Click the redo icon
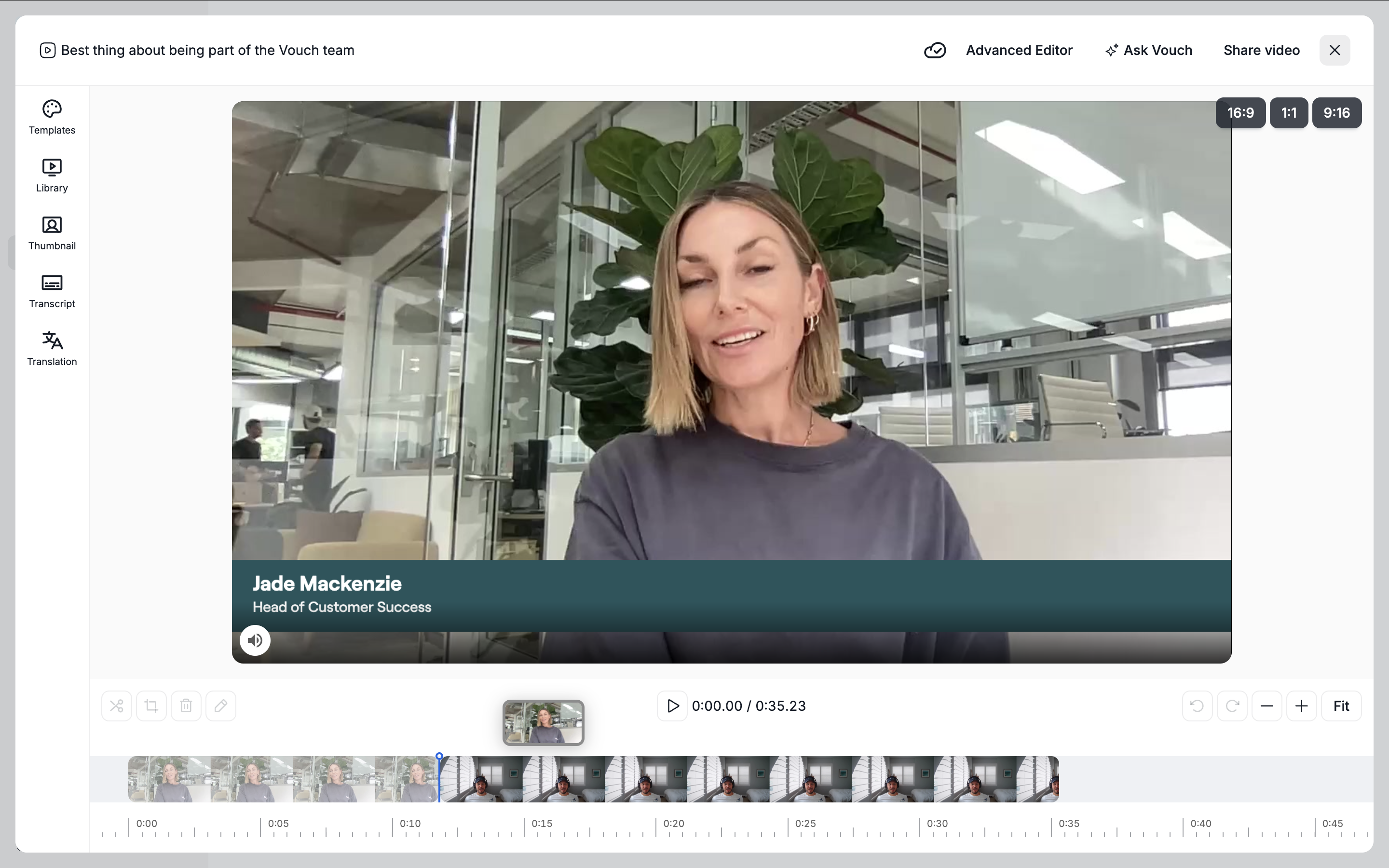The image size is (1389, 868). pyautogui.click(x=1232, y=705)
